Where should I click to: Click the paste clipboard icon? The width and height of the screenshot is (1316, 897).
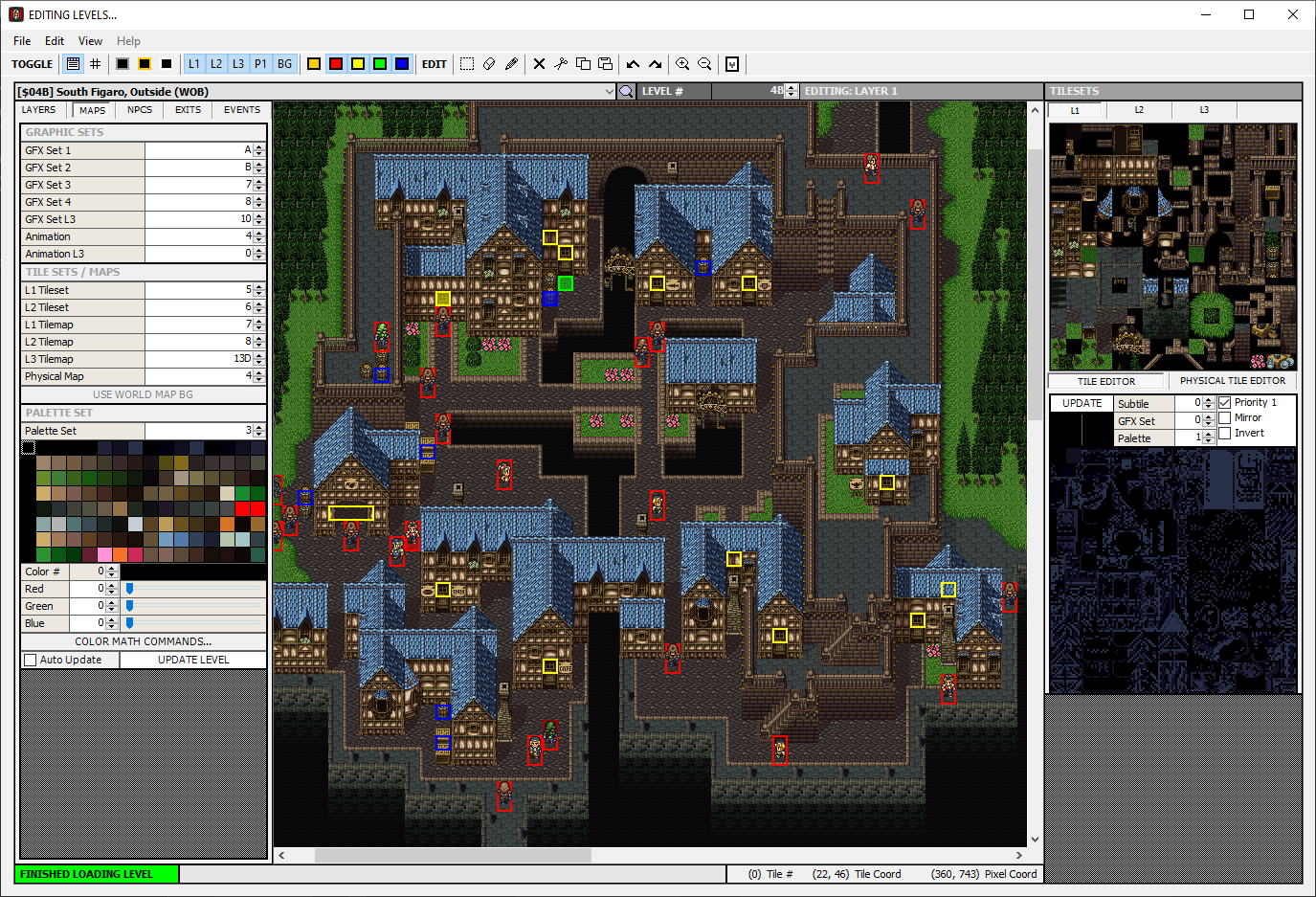(x=605, y=64)
